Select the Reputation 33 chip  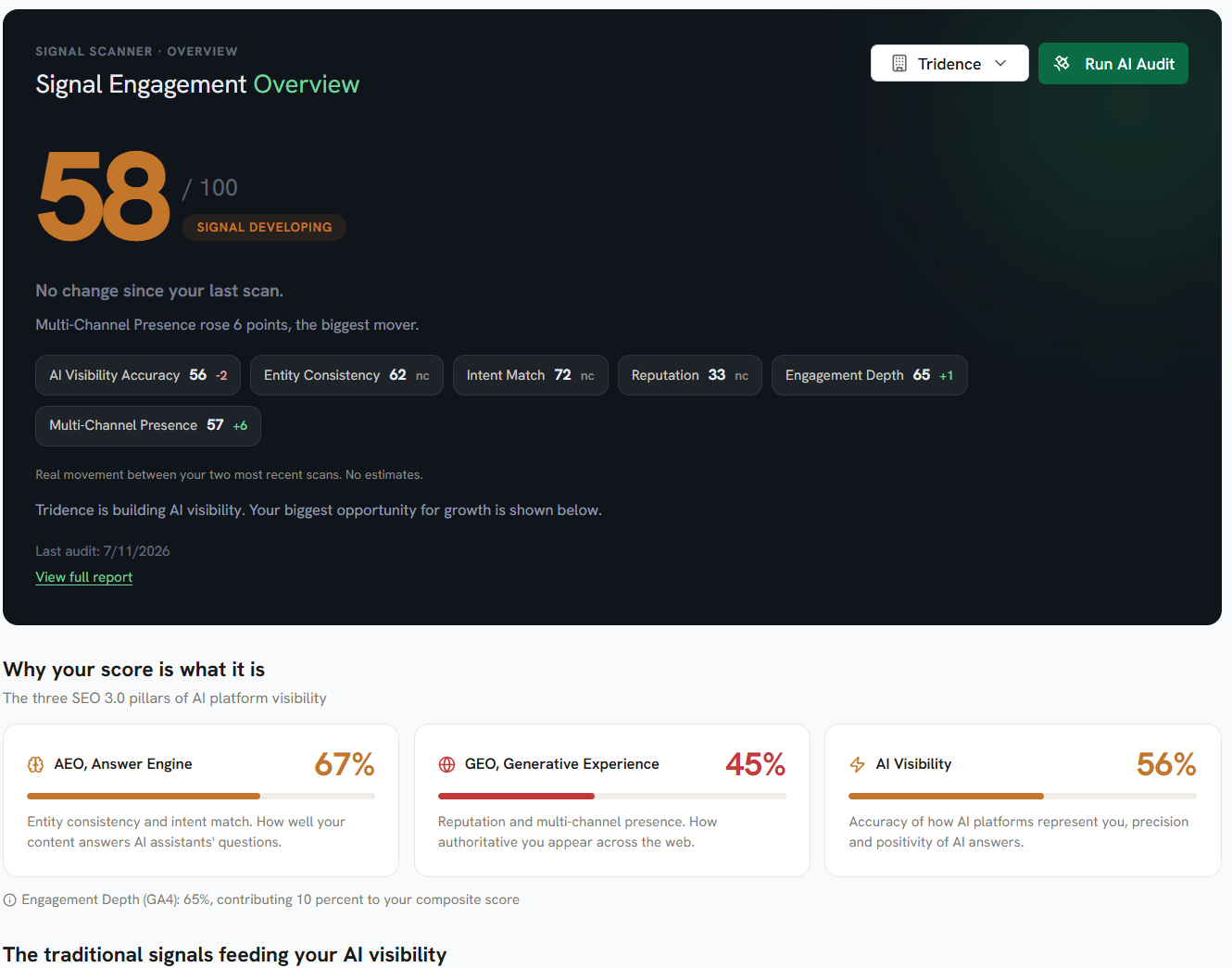click(x=690, y=375)
